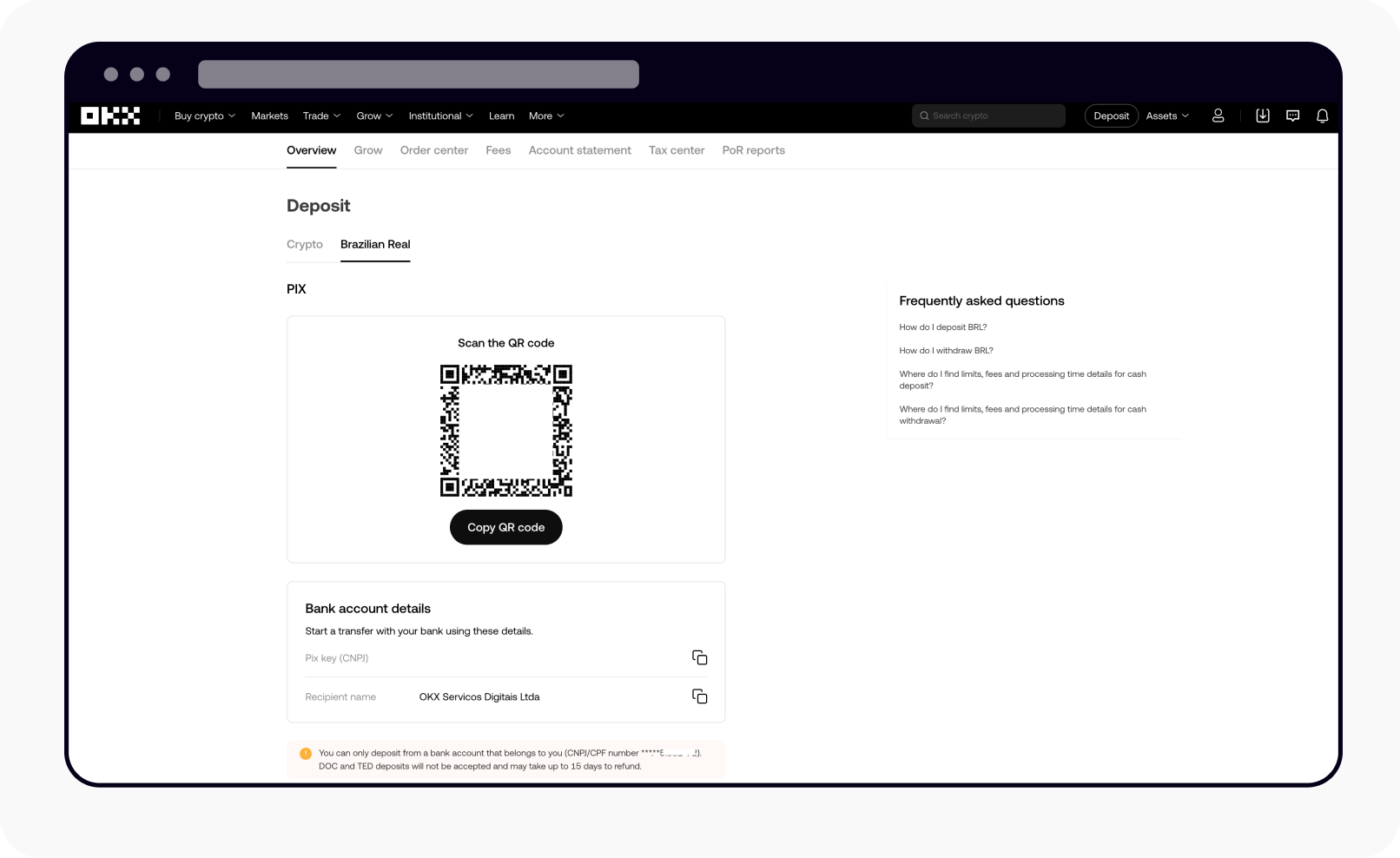Open the Buy crypto dropdown
This screenshot has width=1400, height=858.
[x=205, y=115]
